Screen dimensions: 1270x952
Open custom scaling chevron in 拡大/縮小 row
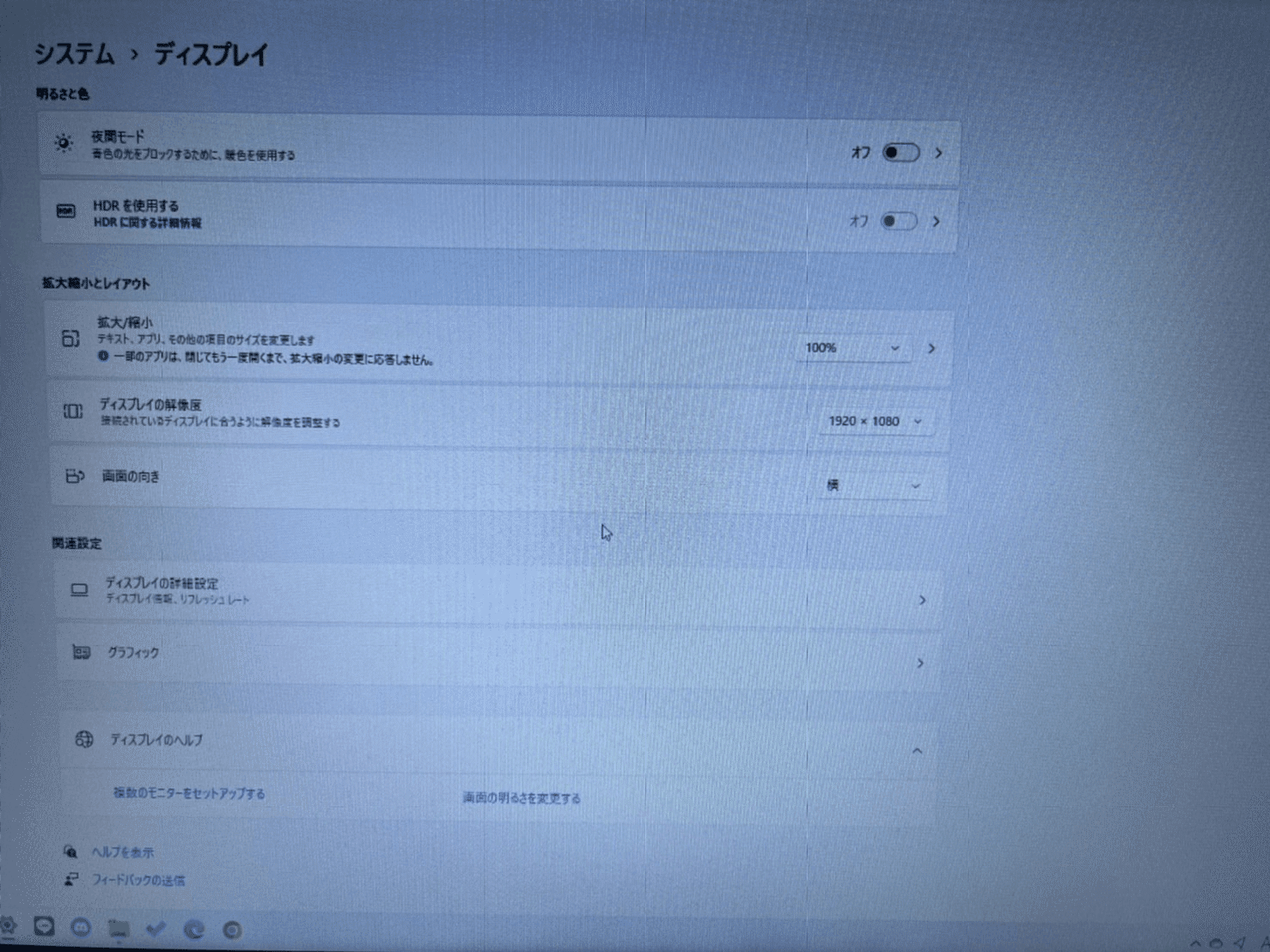click(x=931, y=349)
